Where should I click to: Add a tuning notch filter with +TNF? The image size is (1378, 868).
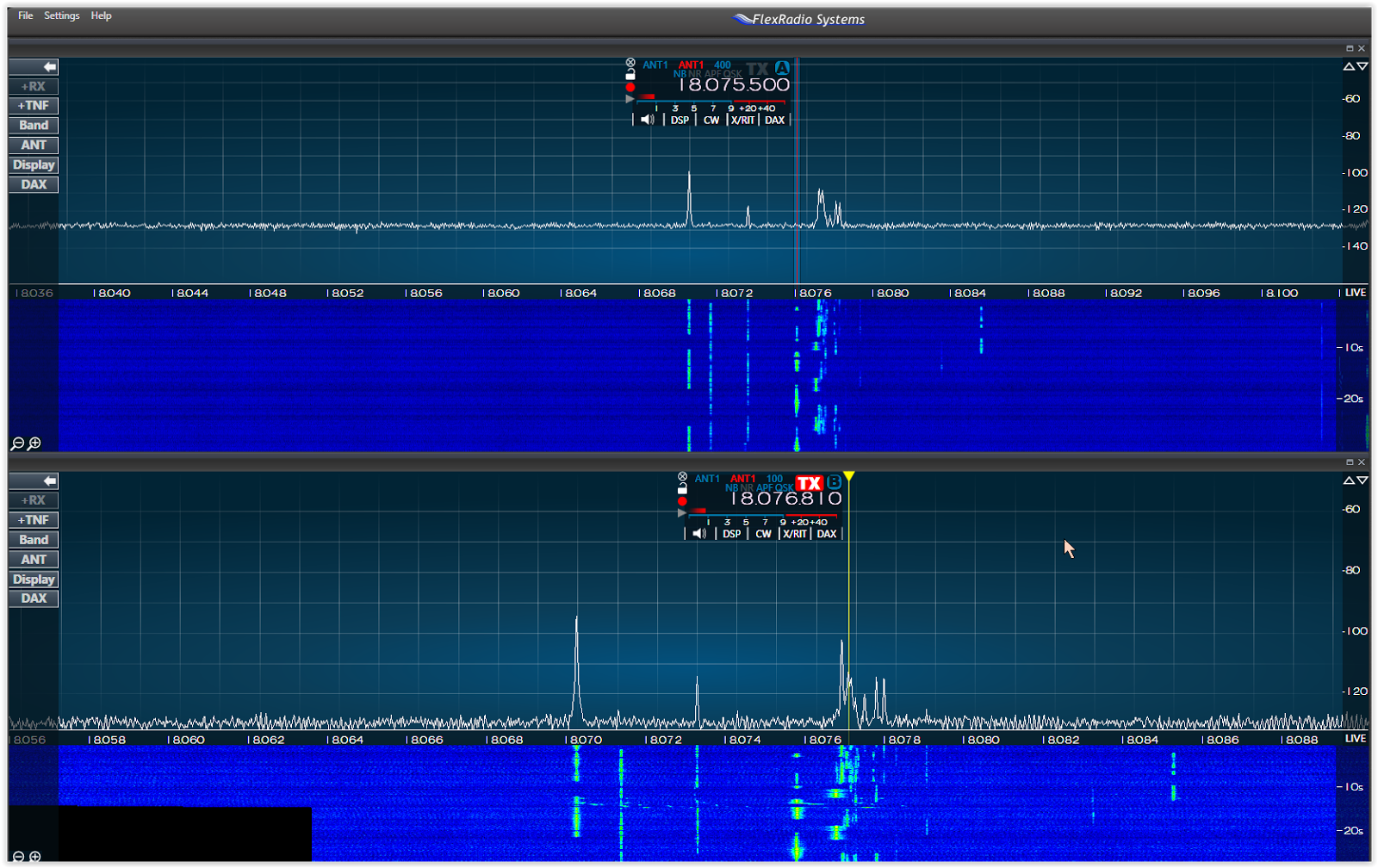click(x=33, y=105)
